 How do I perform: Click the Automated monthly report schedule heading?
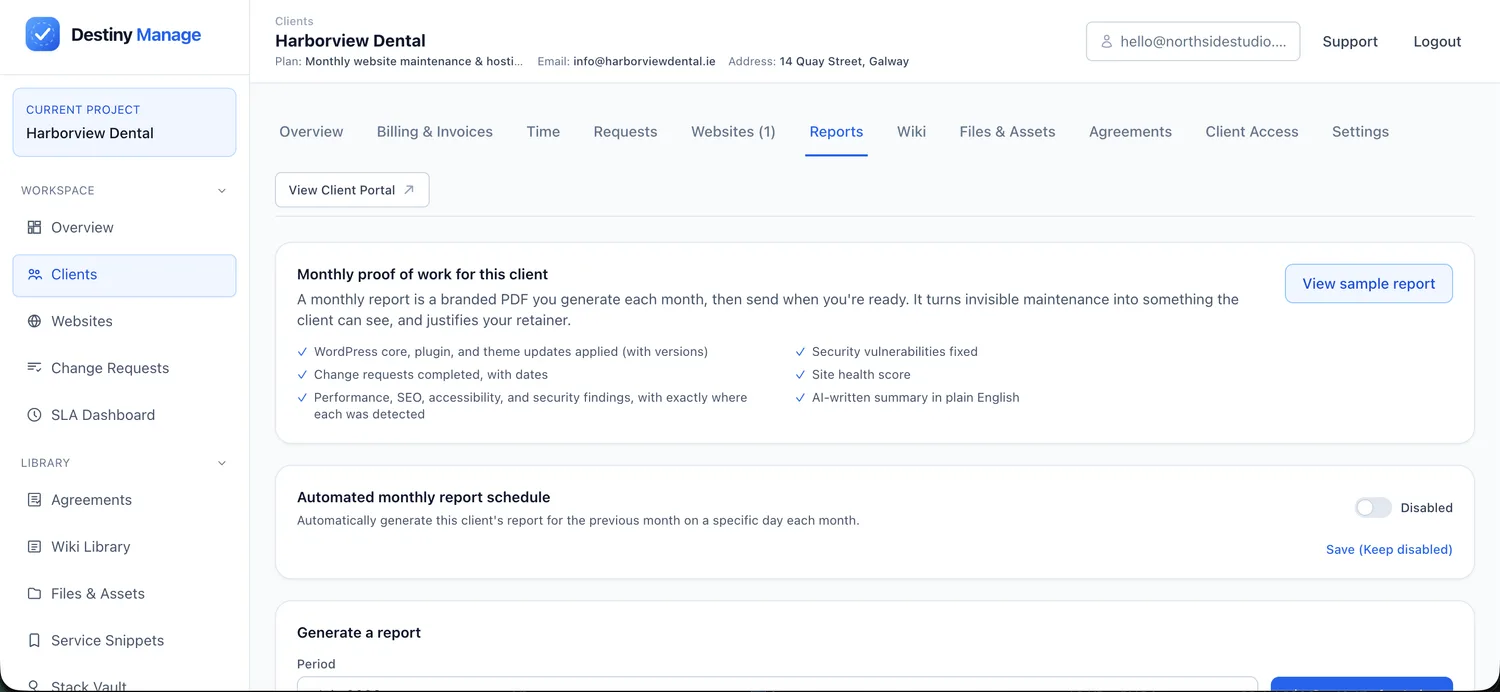423,497
